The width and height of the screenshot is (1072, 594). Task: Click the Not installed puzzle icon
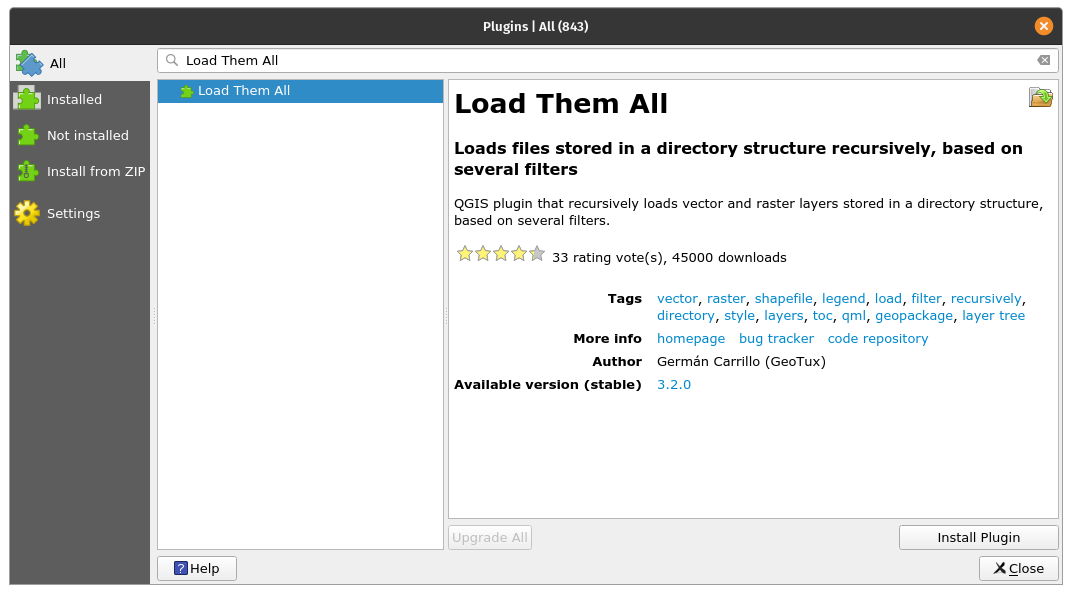[x=27, y=135]
